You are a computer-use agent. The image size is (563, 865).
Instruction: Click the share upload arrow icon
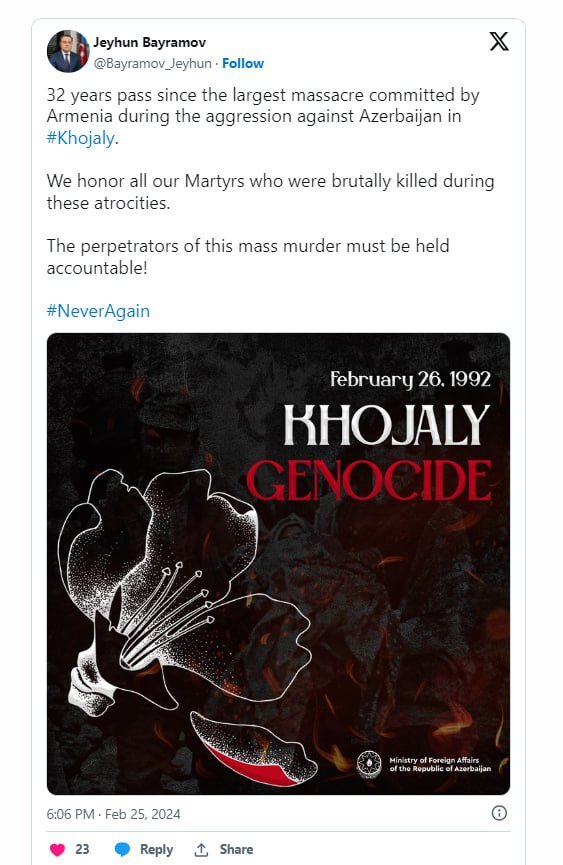click(201, 850)
